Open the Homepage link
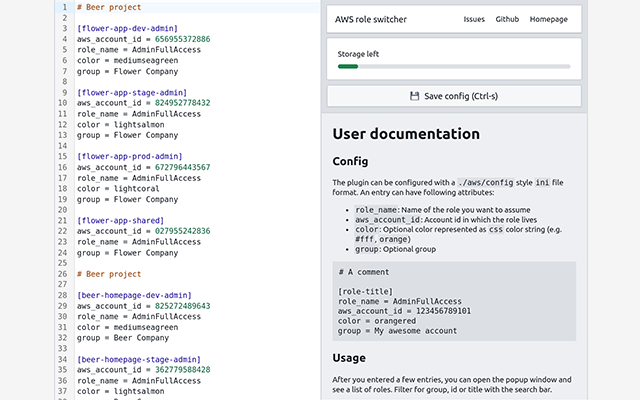 click(549, 19)
